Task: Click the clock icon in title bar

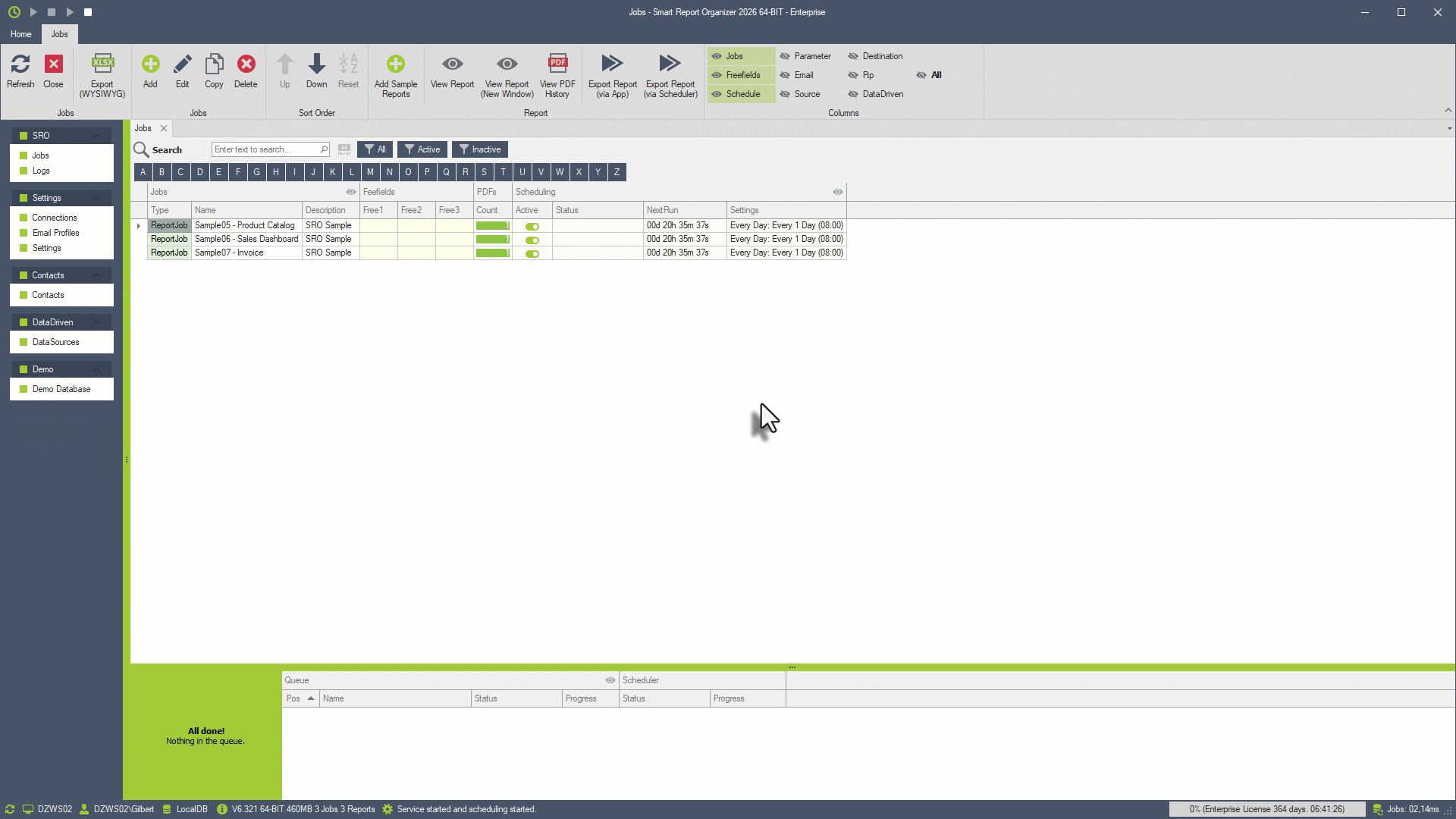Action: 14,12
